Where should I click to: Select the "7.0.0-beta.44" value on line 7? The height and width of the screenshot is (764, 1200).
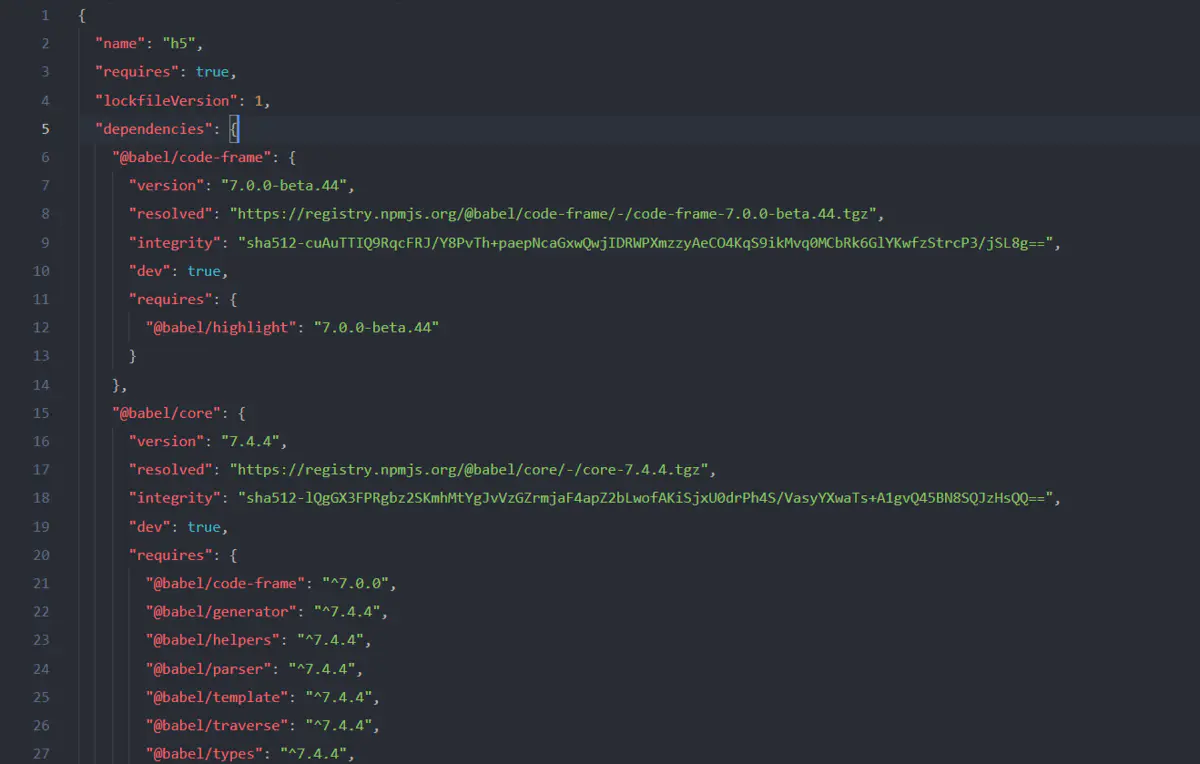coord(284,186)
